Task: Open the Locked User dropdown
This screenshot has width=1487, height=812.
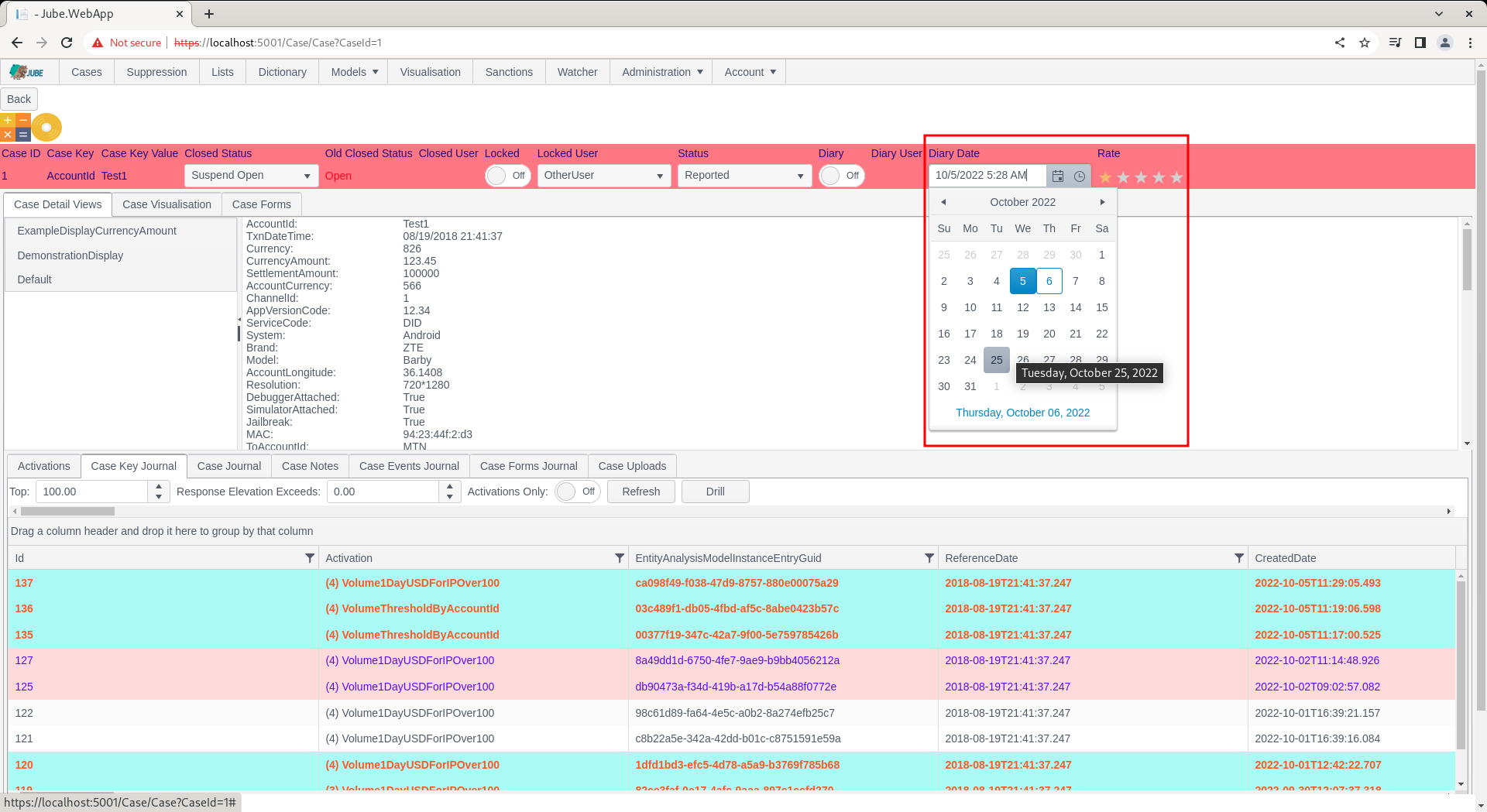Action: click(604, 176)
